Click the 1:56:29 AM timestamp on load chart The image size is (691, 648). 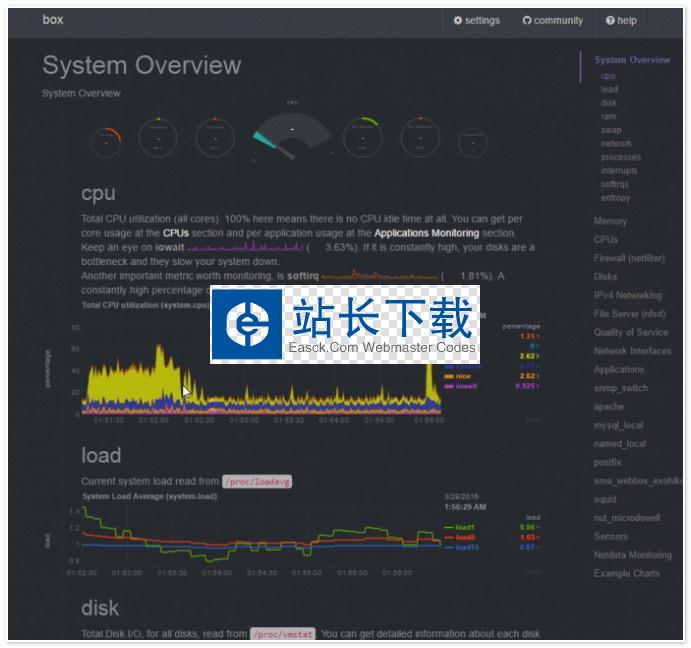[465, 507]
